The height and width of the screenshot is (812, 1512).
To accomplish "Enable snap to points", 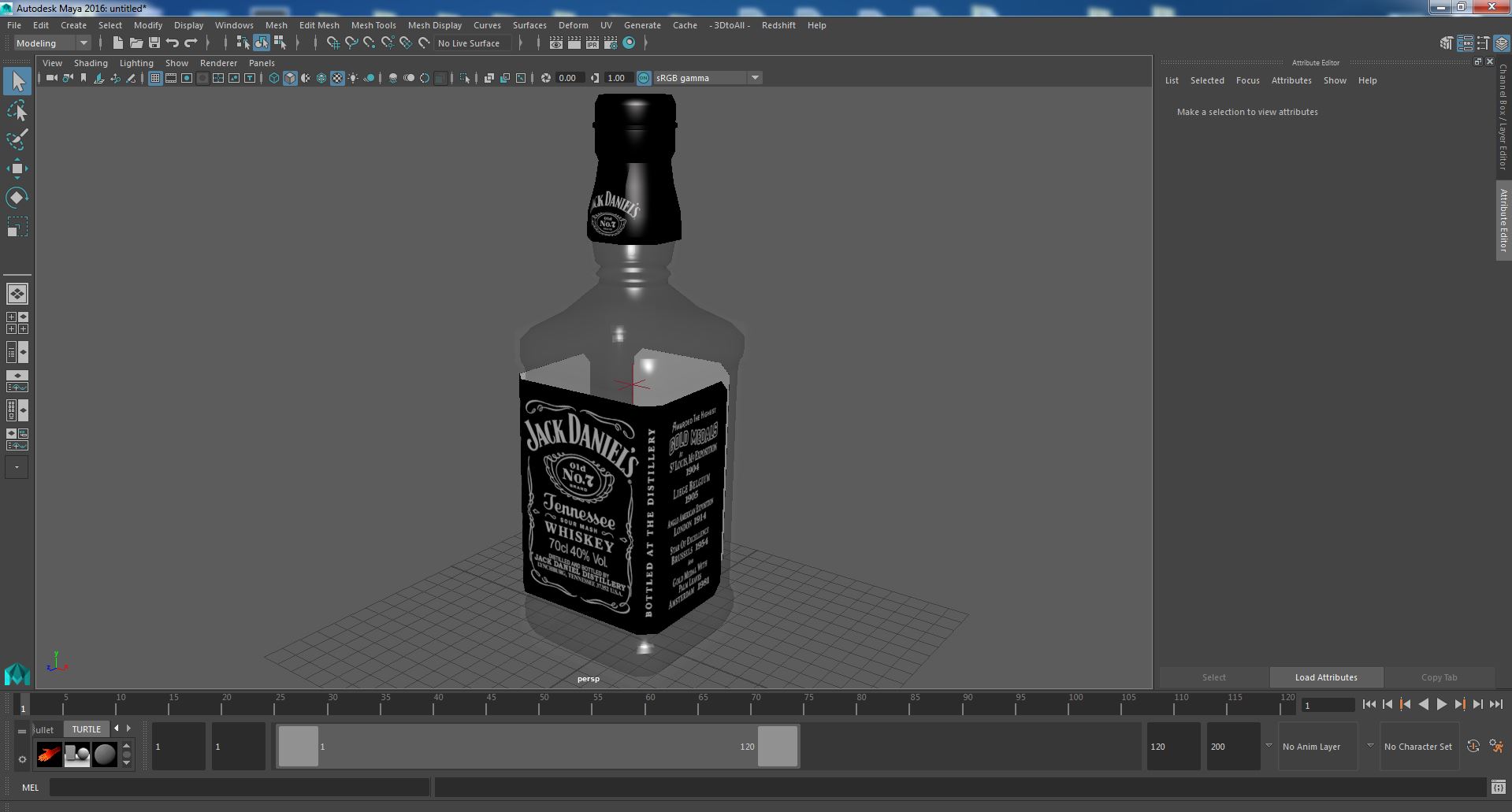I will [370, 43].
